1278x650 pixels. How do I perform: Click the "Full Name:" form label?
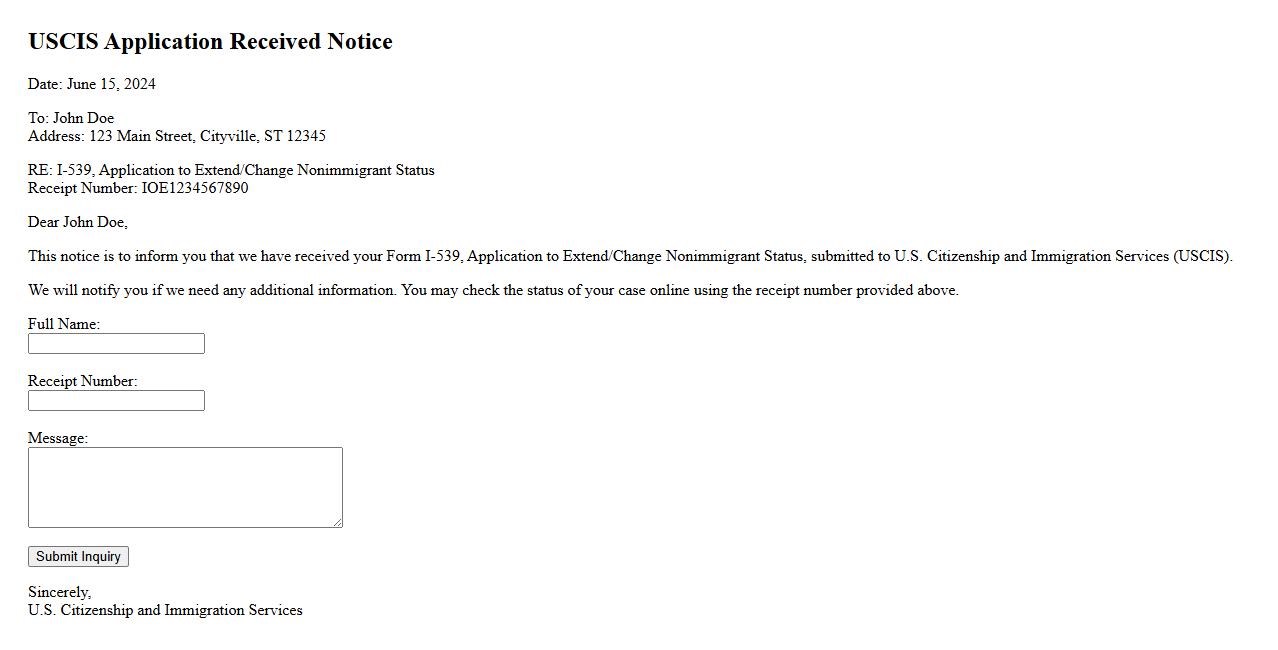pyautogui.click(x=64, y=324)
